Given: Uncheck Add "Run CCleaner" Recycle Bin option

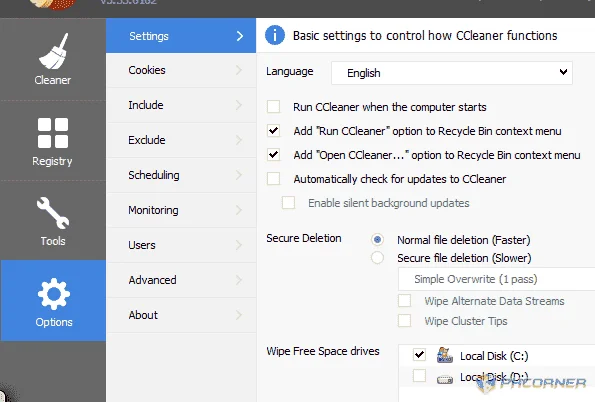Looking at the screenshot, I should click(273, 131).
